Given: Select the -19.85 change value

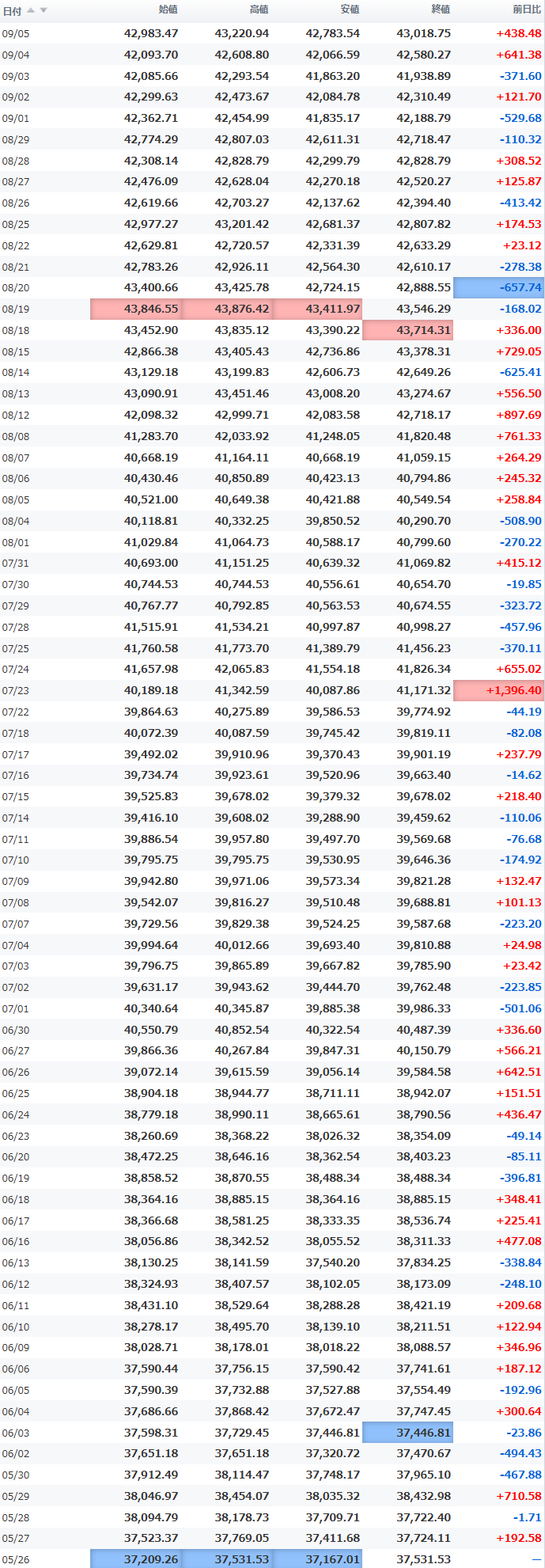Looking at the screenshot, I should tap(524, 585).
